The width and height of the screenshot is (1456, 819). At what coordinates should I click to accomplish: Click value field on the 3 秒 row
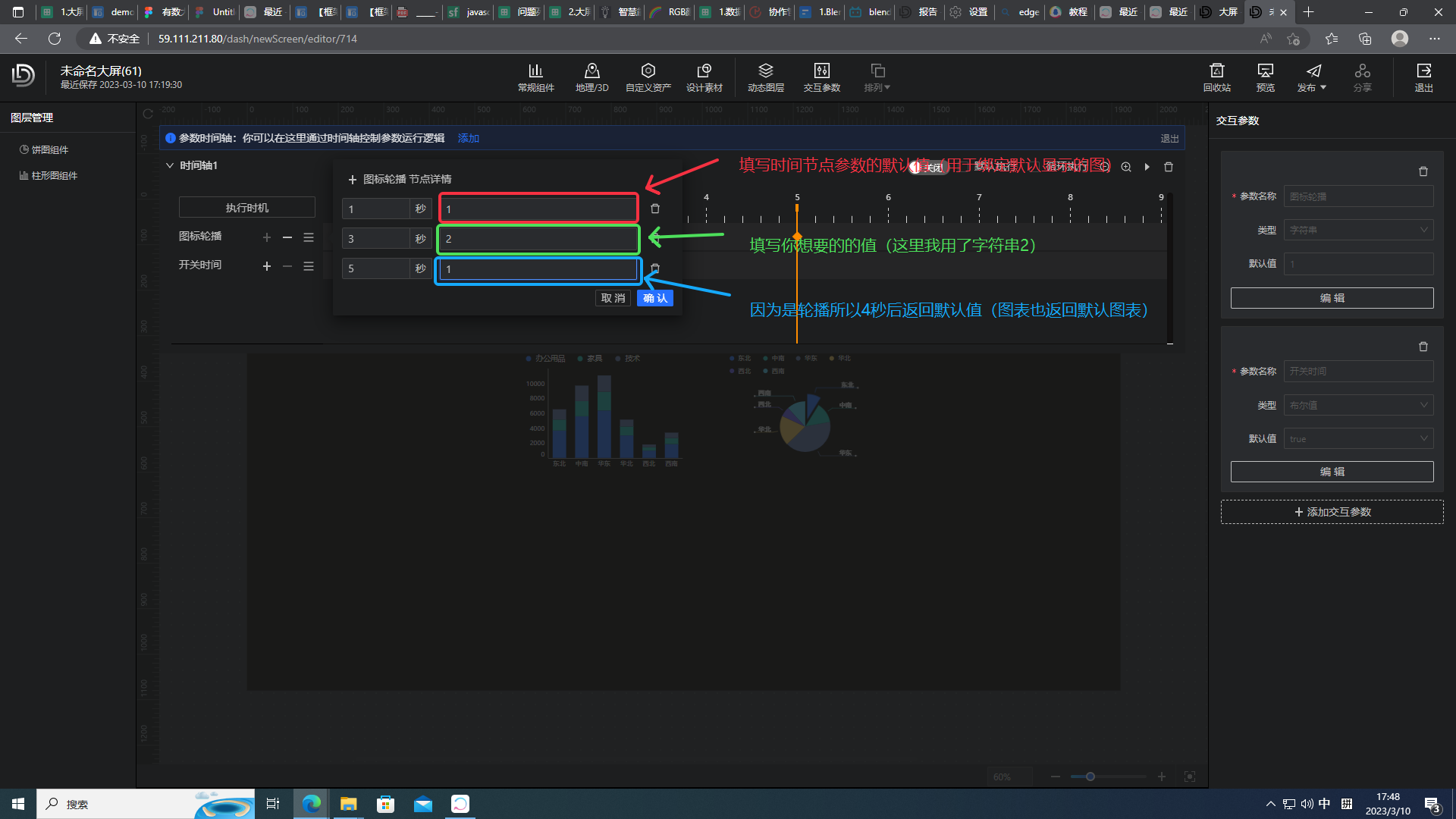tap(538, 239)
